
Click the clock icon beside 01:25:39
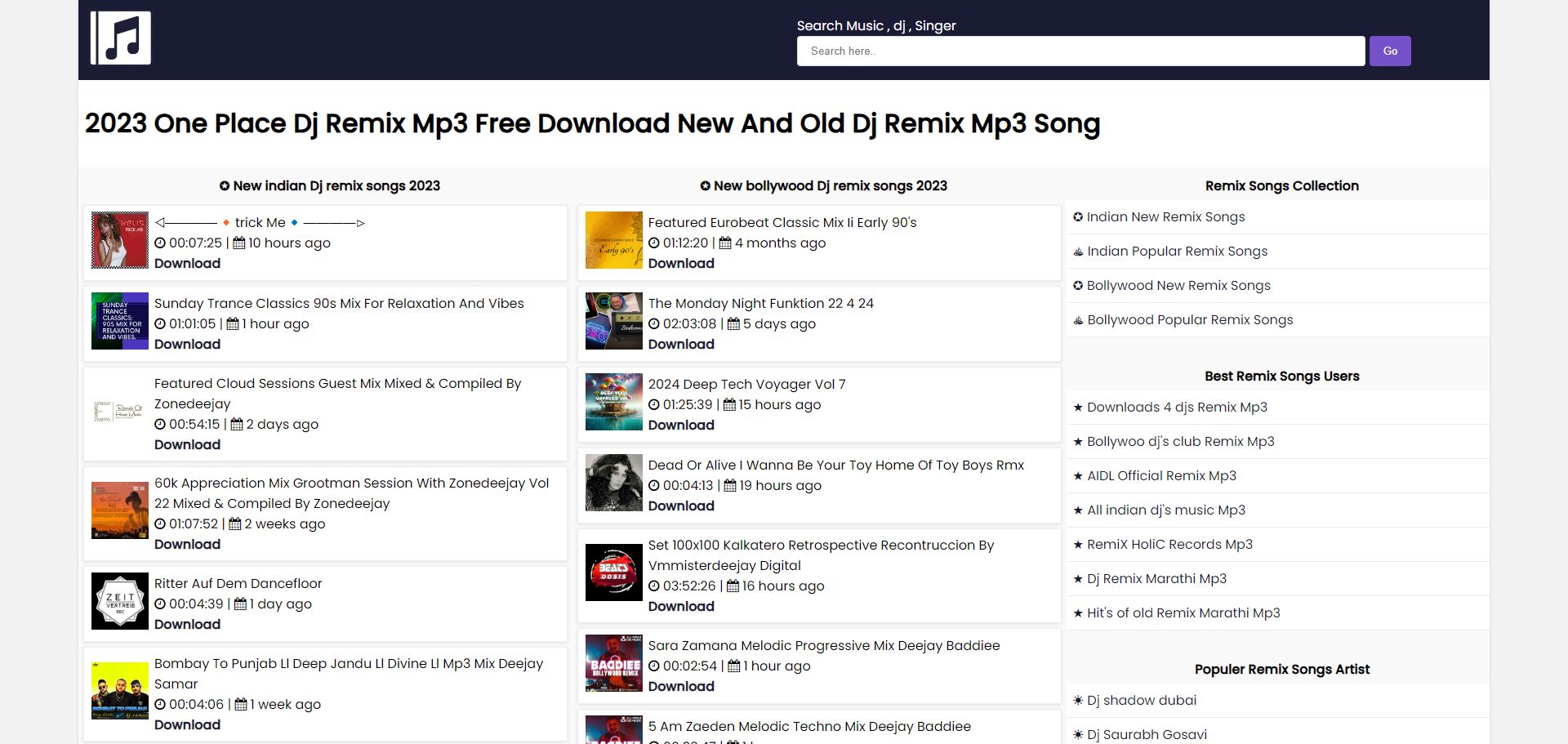654,404
